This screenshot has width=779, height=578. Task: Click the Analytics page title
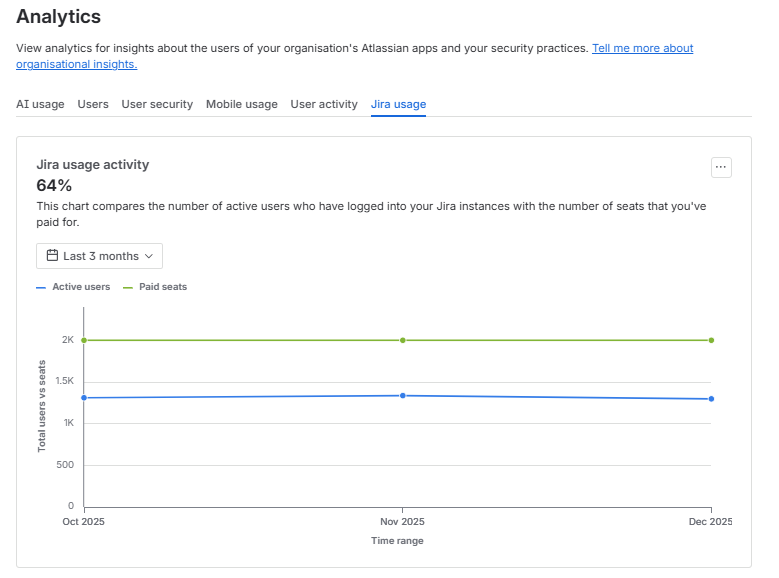(59, 16)
